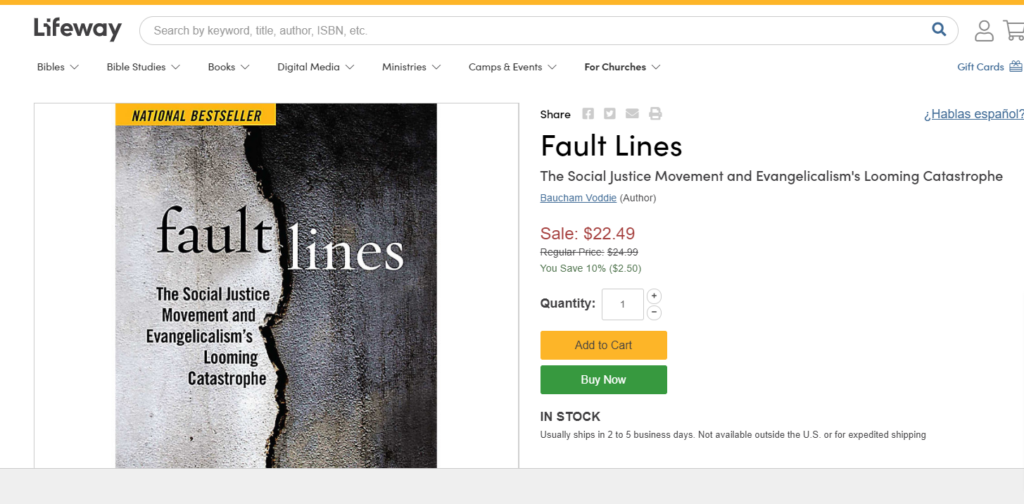Focus the keyword search field

point(536,30)
